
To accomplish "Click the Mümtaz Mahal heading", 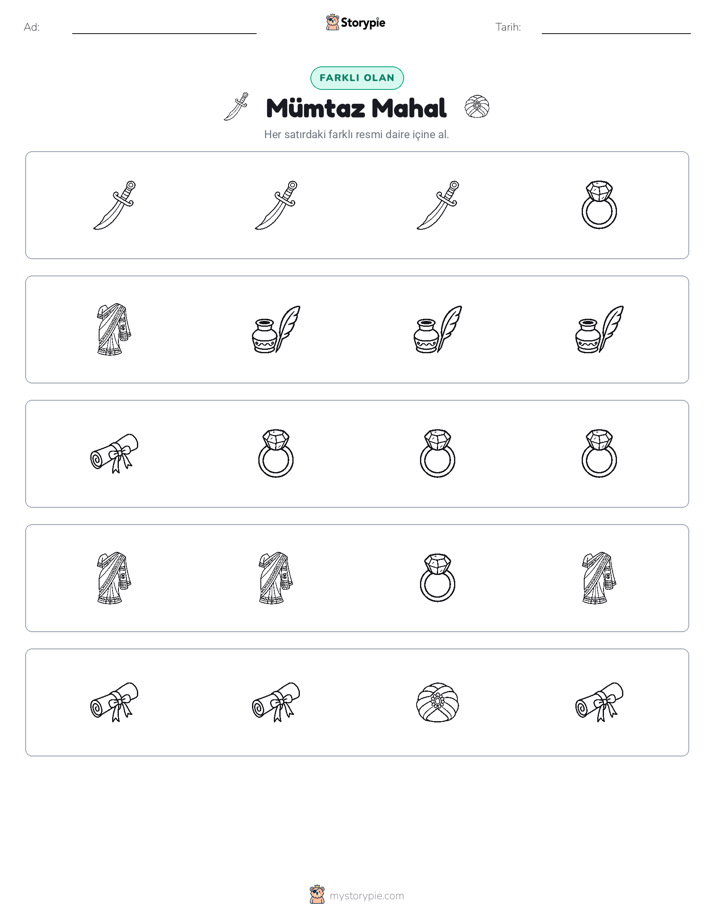I will click(356, 108).
